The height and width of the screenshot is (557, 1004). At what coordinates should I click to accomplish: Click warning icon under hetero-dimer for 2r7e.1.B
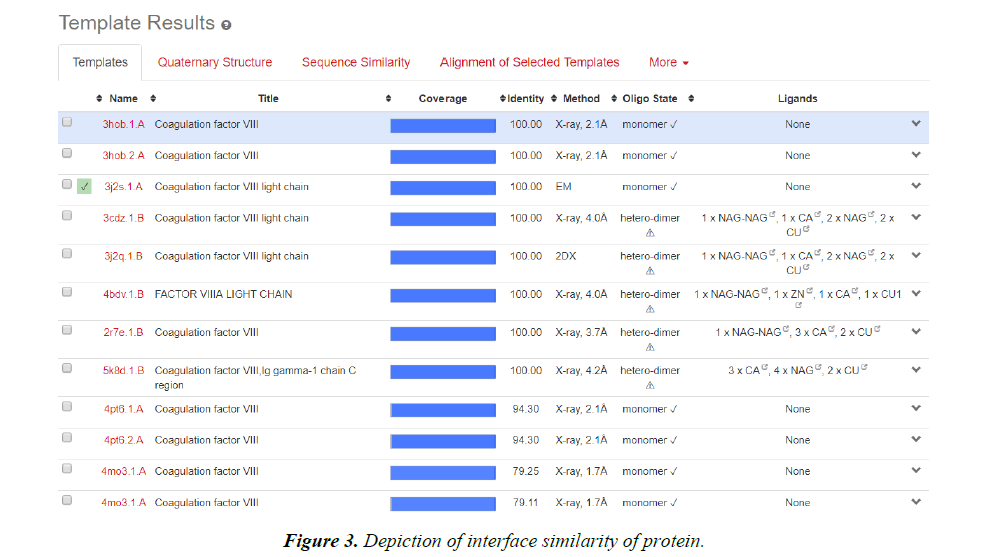pos(650,347)
